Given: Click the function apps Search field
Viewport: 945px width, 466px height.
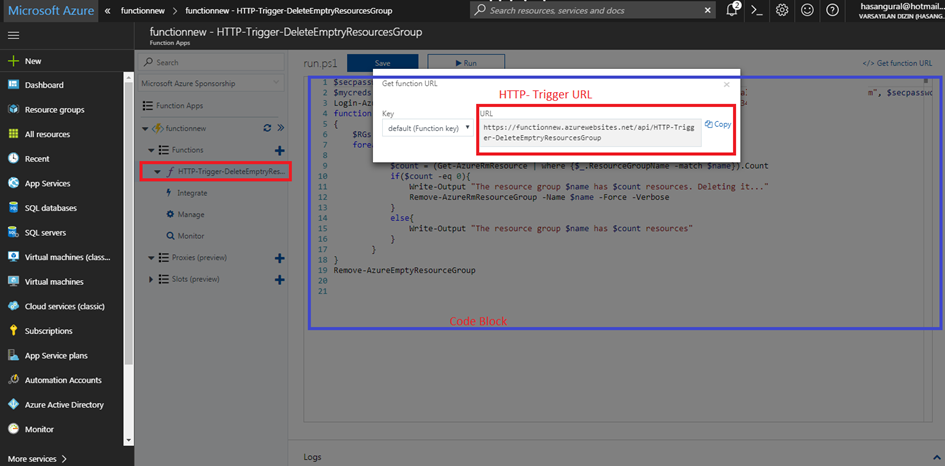Looking at the screenshot, I should 212,62.
